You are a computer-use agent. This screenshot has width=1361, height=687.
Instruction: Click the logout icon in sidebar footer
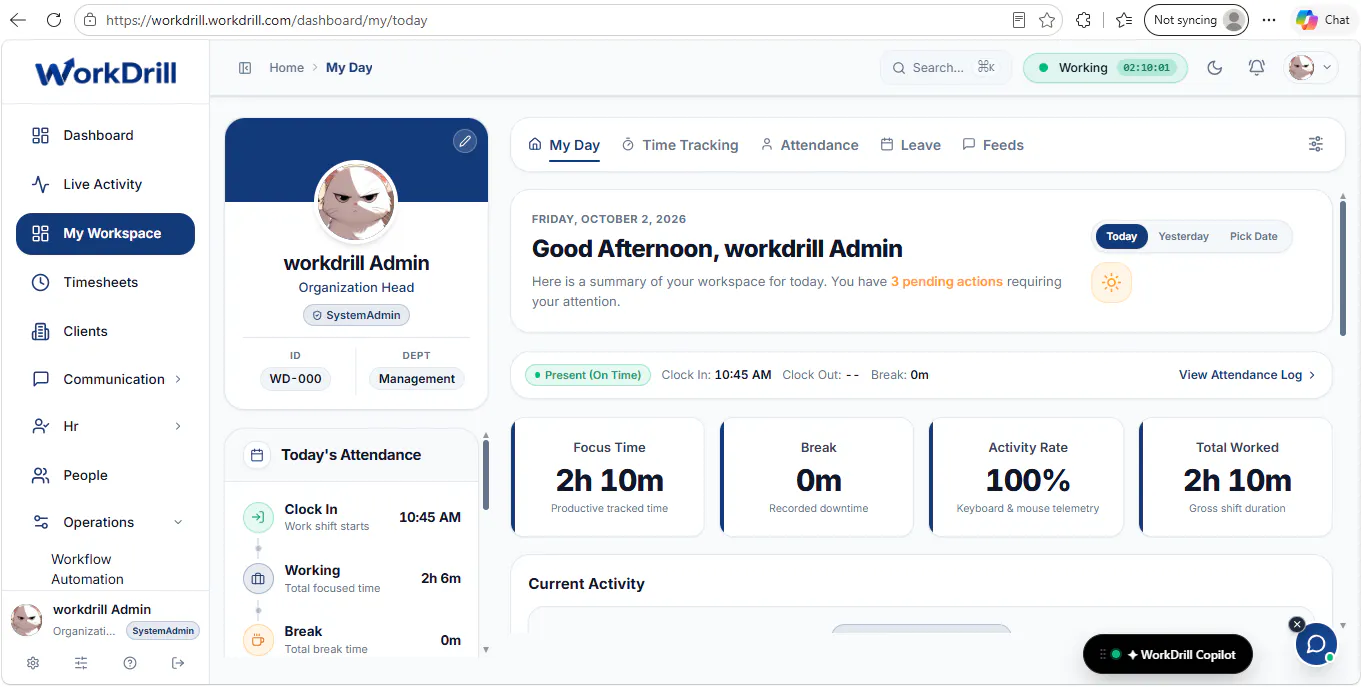[178, 663]
